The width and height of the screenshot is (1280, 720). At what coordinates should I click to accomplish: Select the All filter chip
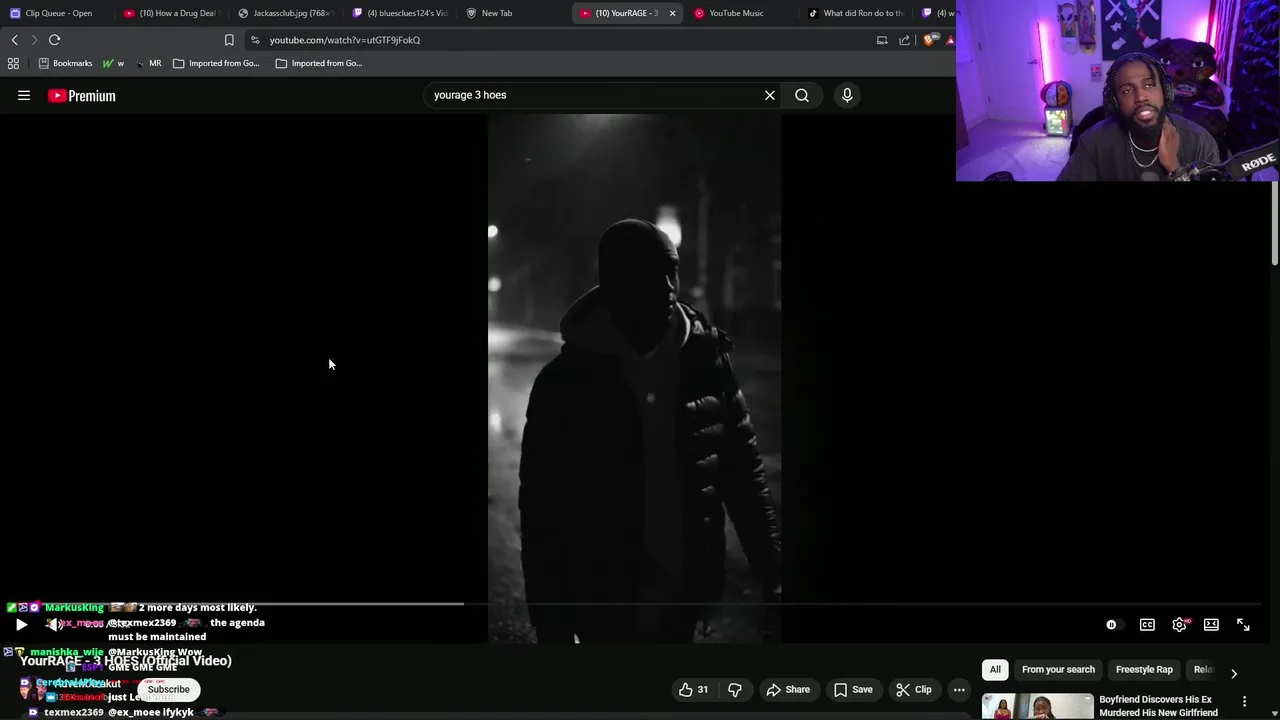coord(995,669)
